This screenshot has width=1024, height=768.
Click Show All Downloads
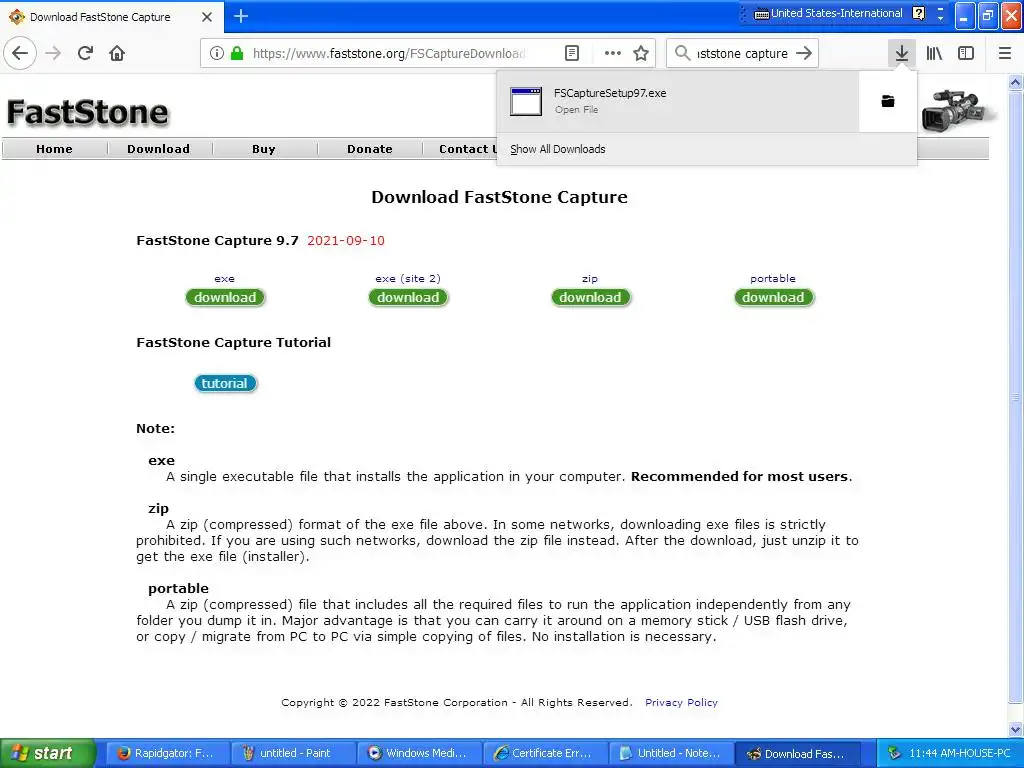(x=558, y=149)
